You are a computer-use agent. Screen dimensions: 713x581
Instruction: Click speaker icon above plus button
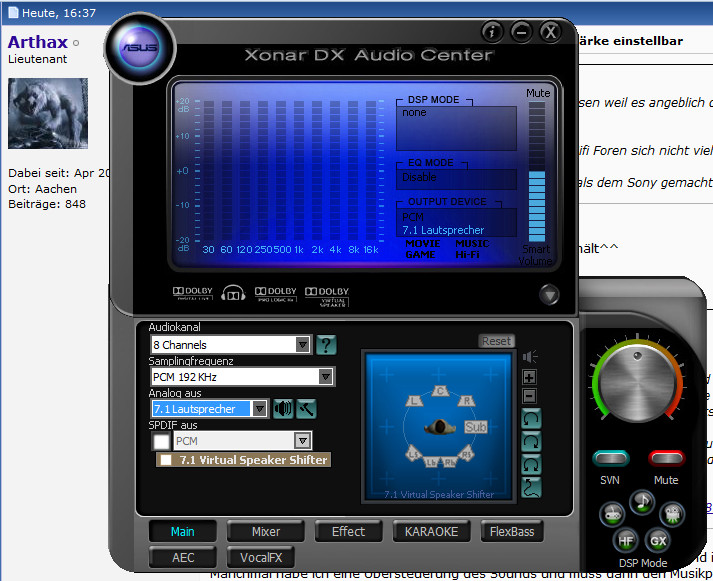[530, 357]
